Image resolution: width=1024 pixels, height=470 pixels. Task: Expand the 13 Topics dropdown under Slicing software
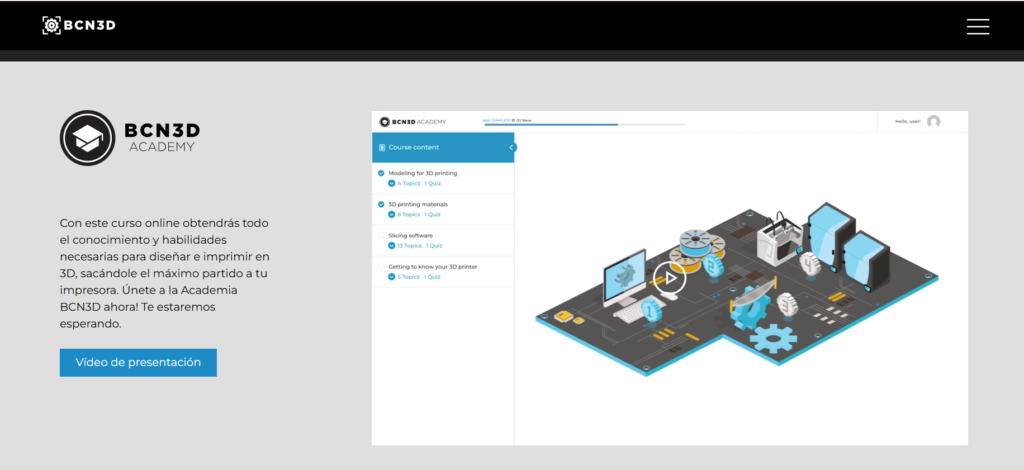pyautogui.click(x=392, y=246)
